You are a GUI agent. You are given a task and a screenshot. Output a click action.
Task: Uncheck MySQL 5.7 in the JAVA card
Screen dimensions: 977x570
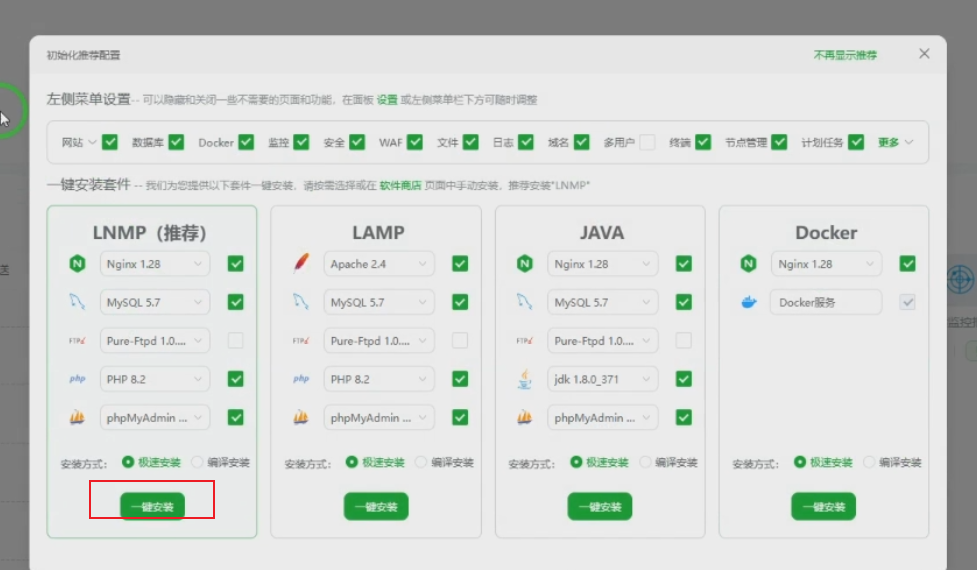(x=684, y=302)
